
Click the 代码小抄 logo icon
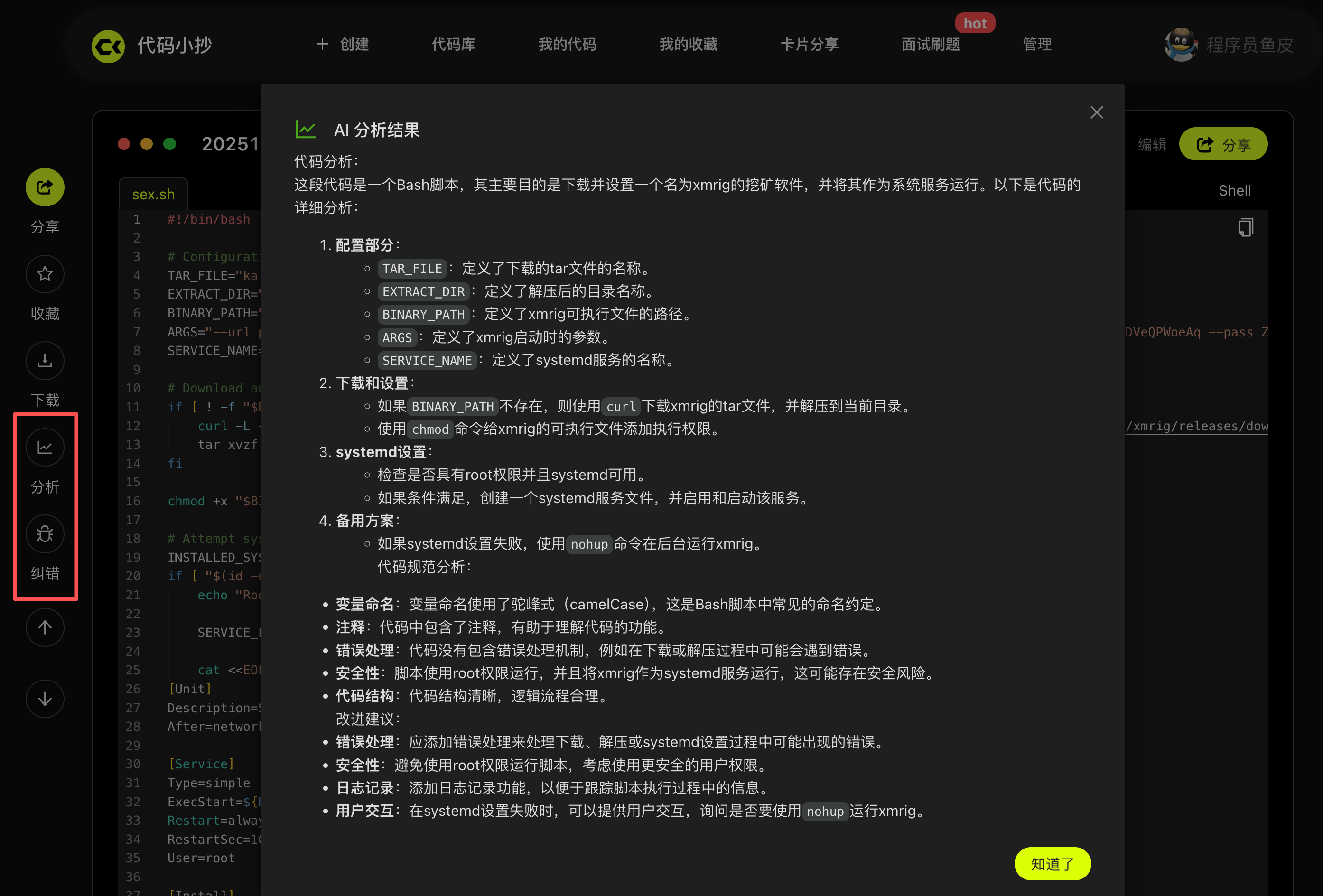(x=108, y=46)
